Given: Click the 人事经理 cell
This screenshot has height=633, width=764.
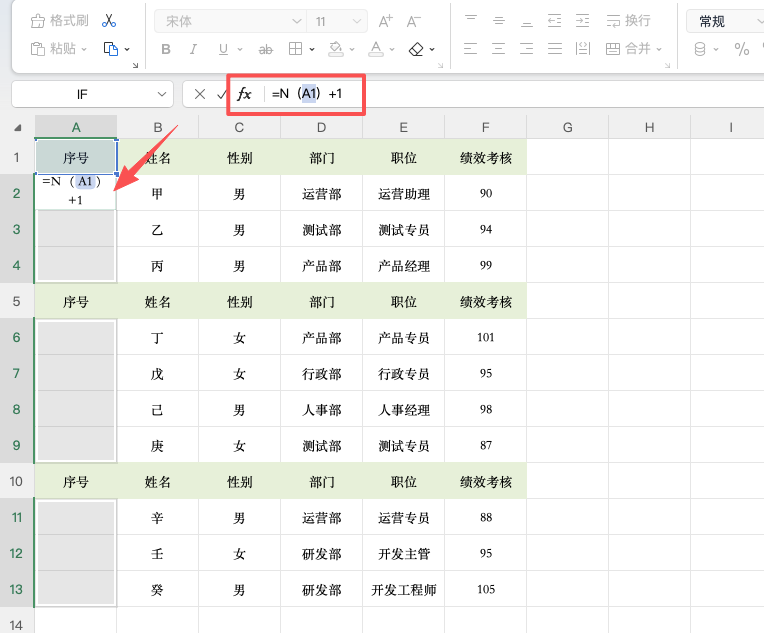Looking at the screenshot, I should click(403, 409).
